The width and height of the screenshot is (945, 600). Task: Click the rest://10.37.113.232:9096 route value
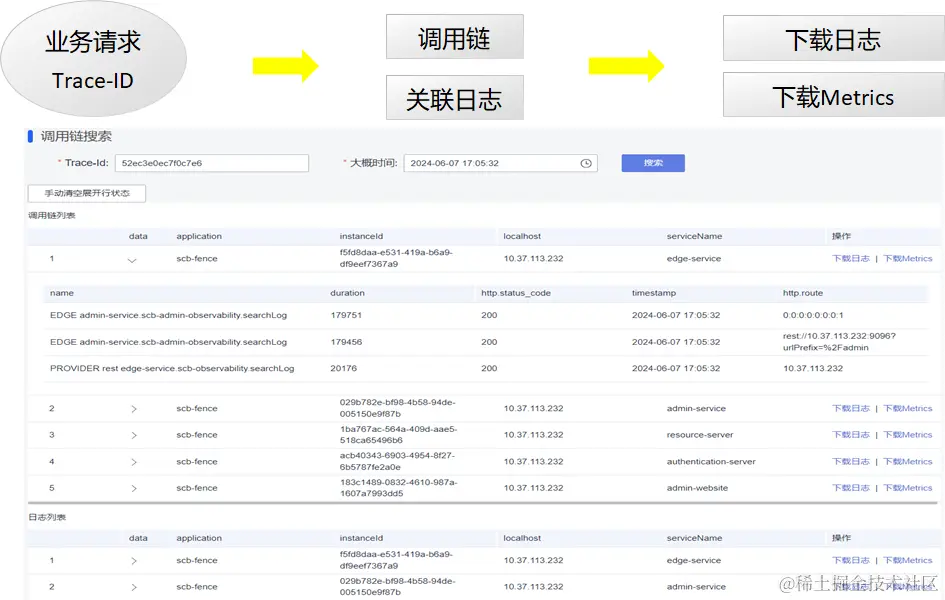click(x=839, y=342)
